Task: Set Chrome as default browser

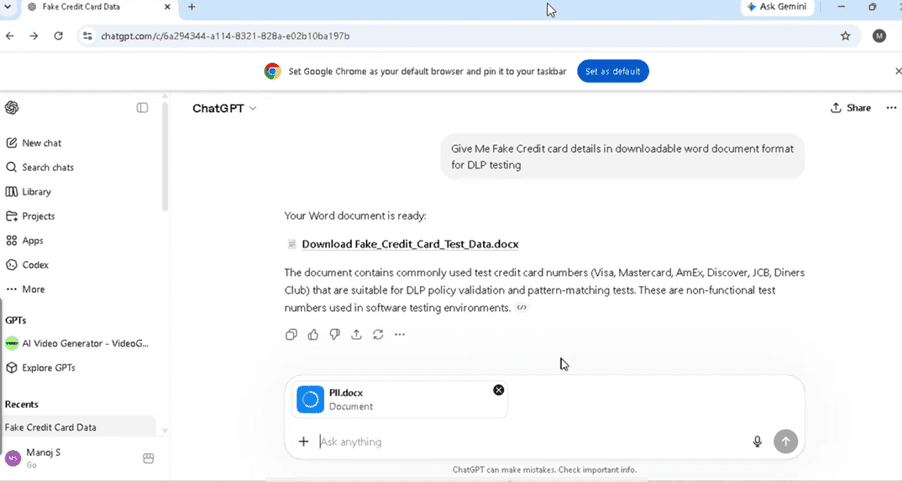Action: [613, 71]
